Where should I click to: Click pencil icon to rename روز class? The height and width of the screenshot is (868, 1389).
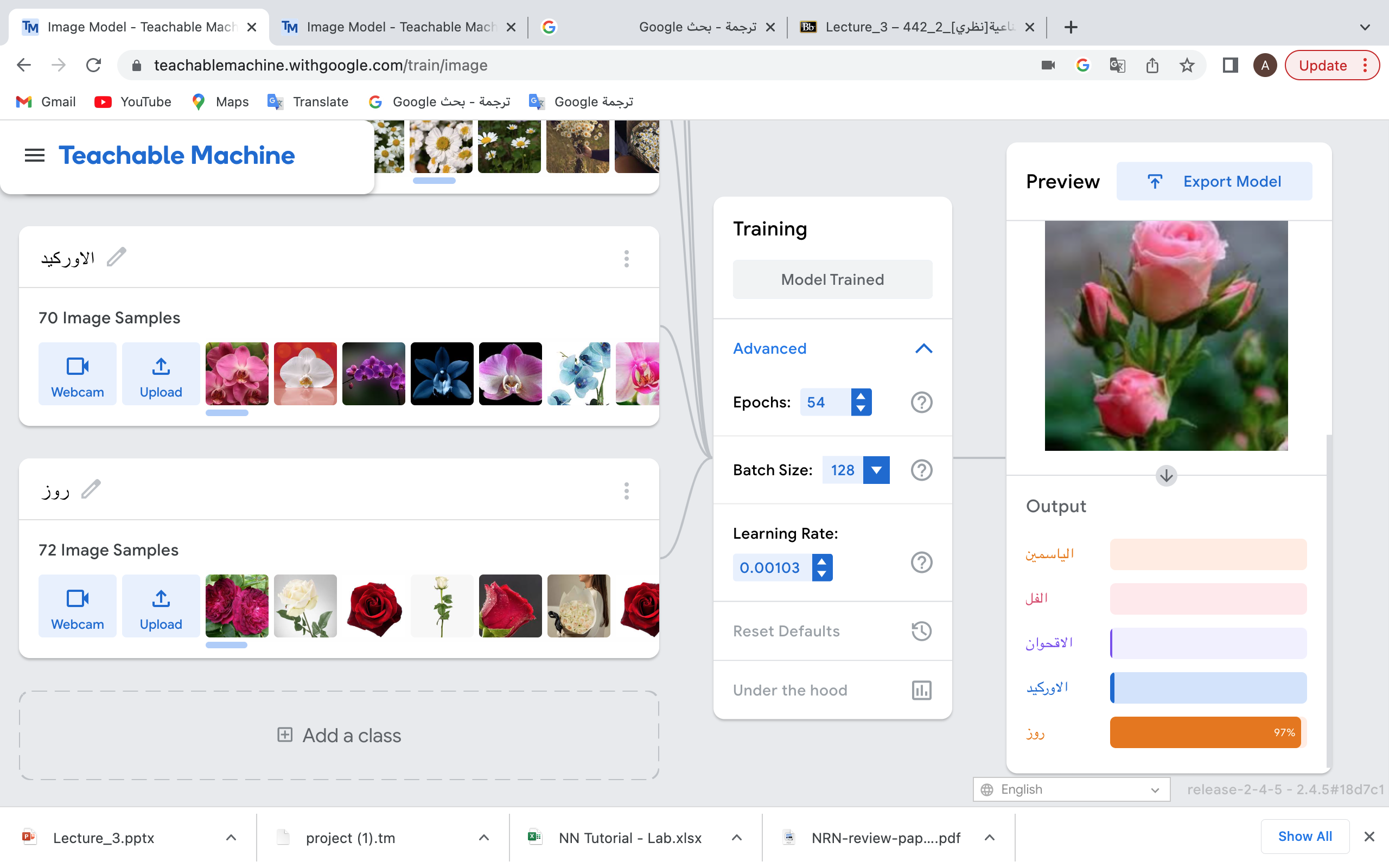pos(91,489)
